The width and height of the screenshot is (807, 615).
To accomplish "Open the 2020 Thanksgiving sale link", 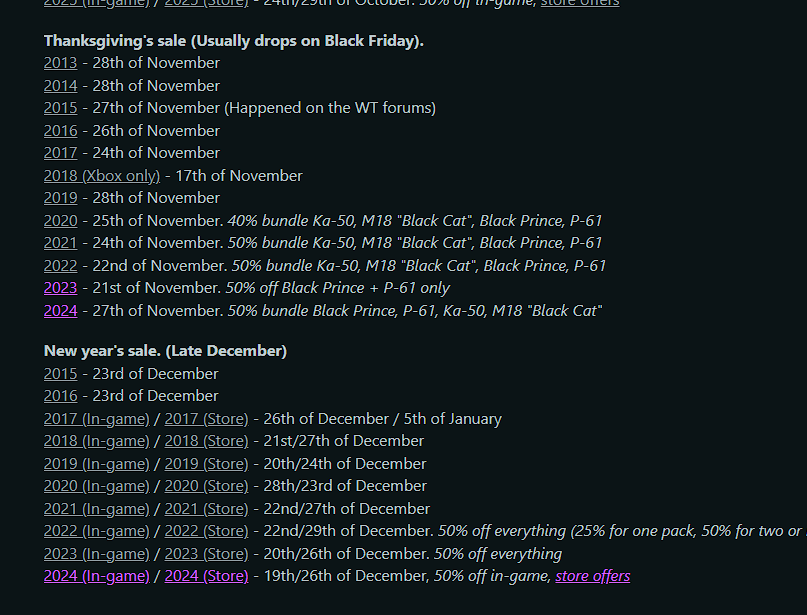I will point(60,221).
